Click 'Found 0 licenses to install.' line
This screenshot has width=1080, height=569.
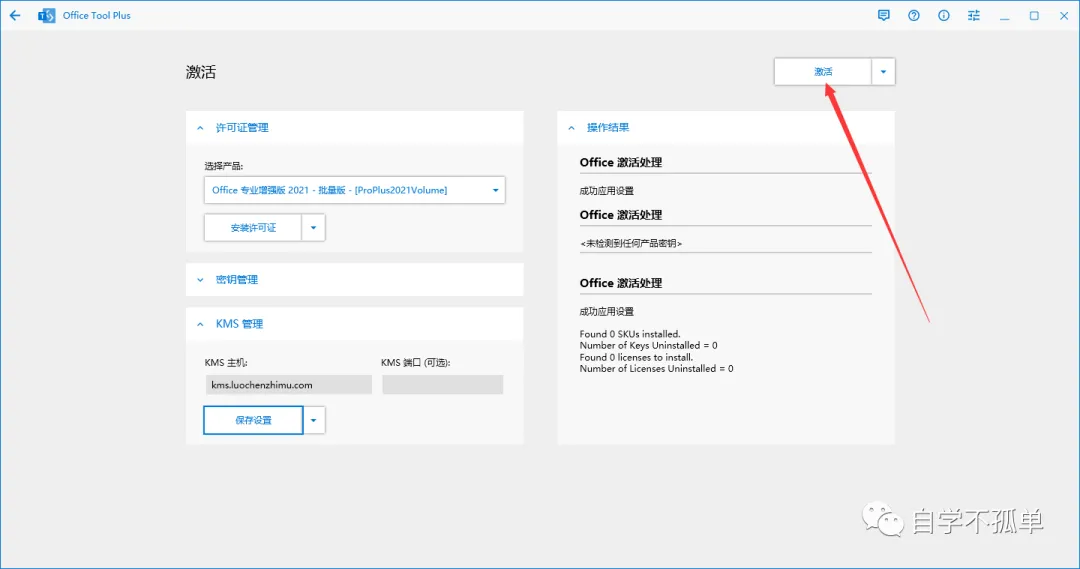tap(636, 357)
